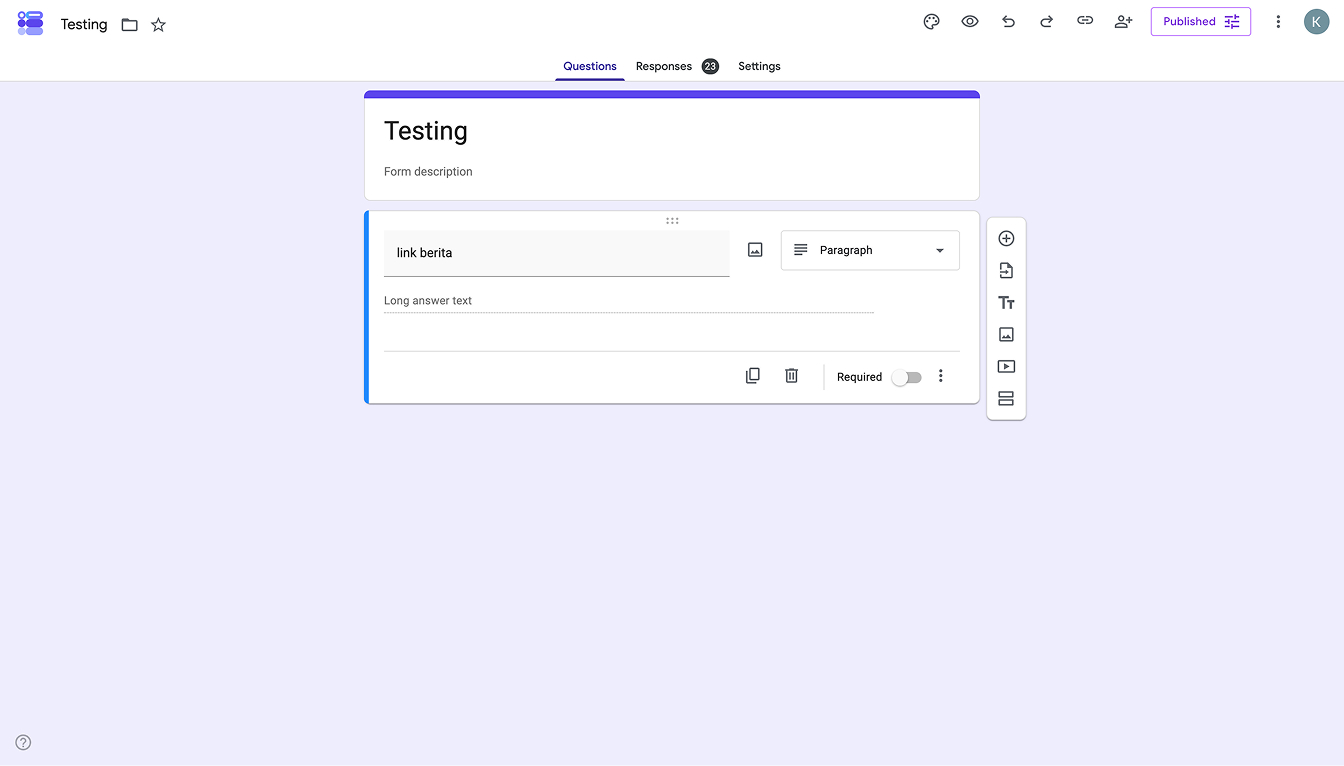Open question options three-dot menu

click(x=940, y=376)
